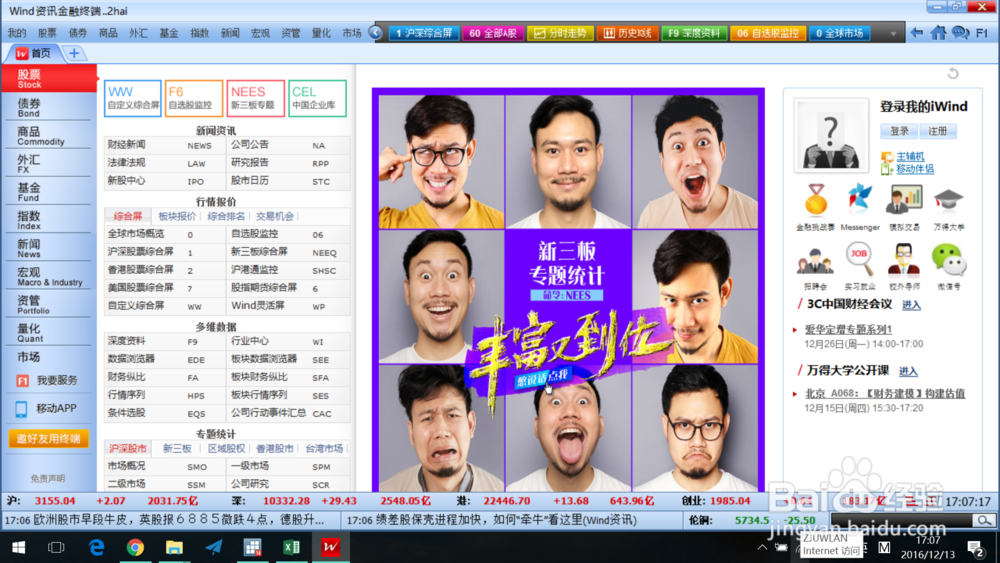Click the refresh arrow above iWind panel
1000x563 pixels.
coord(953,73)
